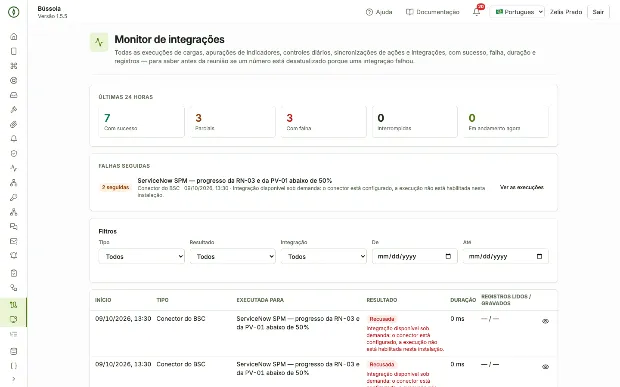The image size is (620, 387).
Task: Click the EXECUTADA PARA column header
Action: click(x=260, y=300)
